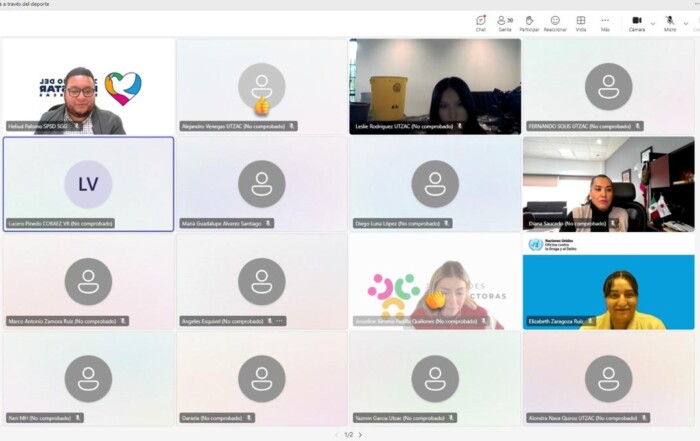The height and width of the screenshot is (441, 700).
Task: Click muted mic icon on Yazmin Garcia tile
Action: [x=451, y=418]
